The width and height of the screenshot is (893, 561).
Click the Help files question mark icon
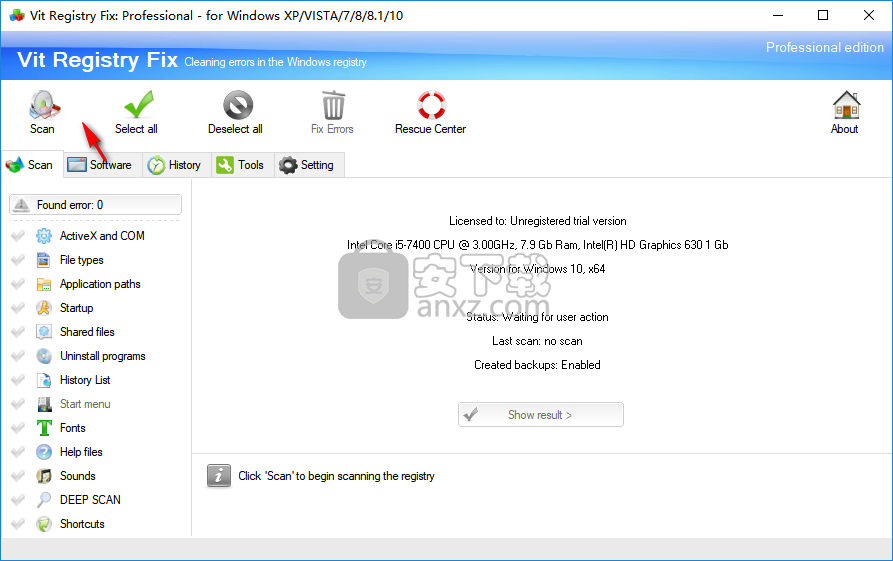tap(44, 452)
